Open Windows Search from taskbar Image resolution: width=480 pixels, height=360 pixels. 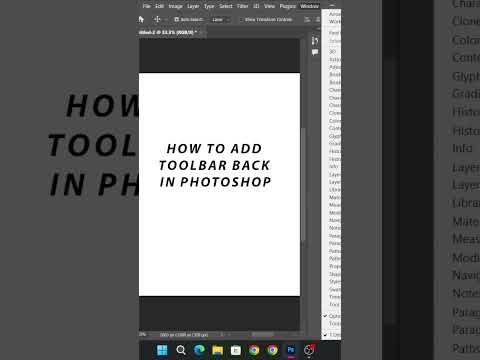(x=181, y=350)
